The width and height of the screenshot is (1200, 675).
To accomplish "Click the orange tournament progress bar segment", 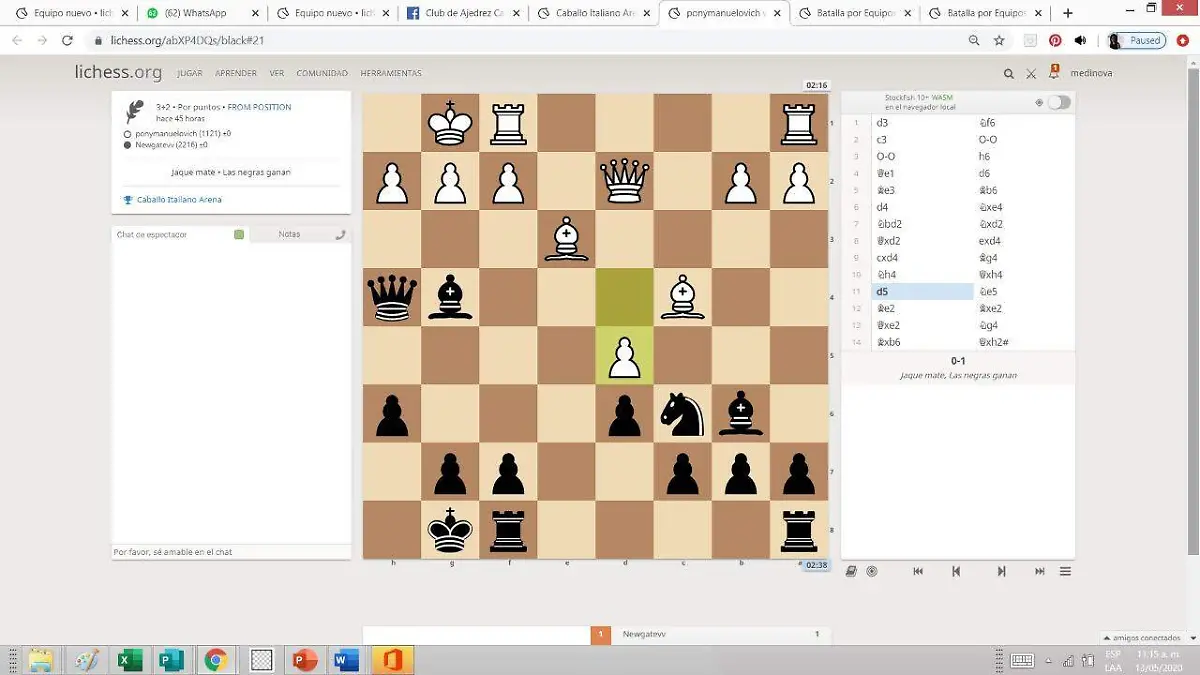I will click(601, 634).
